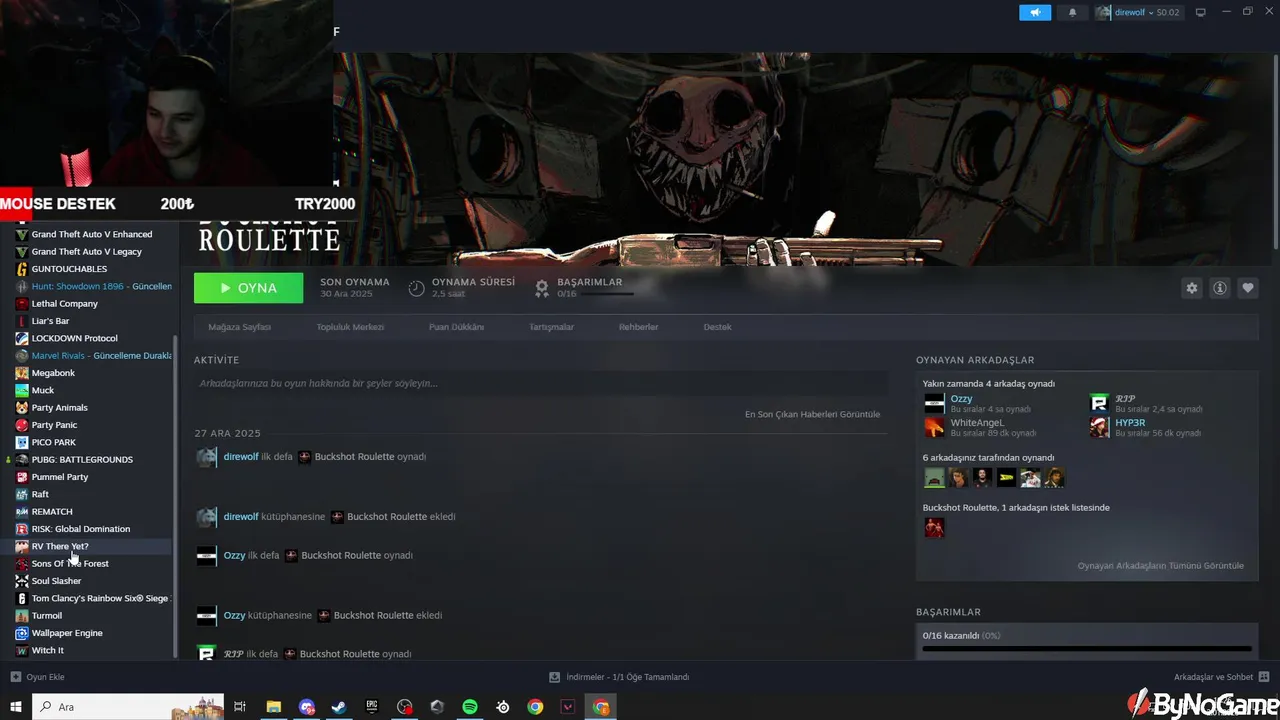This screenshot has height=720, width=1280.
Task: Open friend HYP3R's profile
Action: coord(1130,422)
